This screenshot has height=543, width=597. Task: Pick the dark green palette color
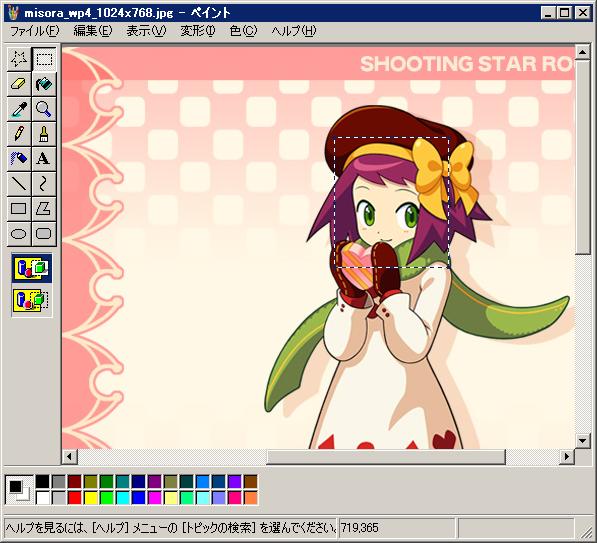(x=107, y=481)
